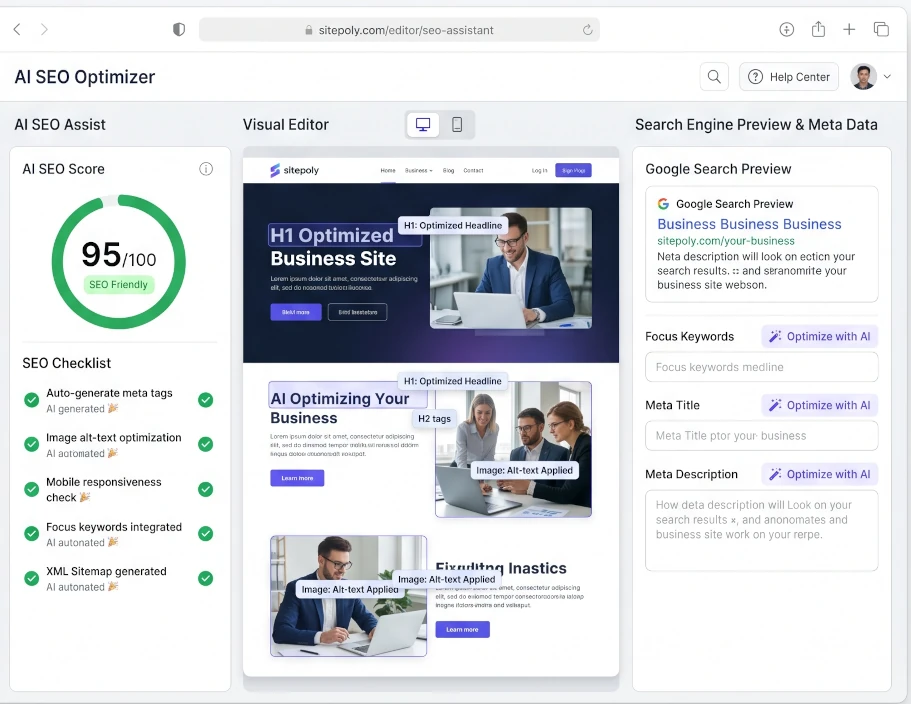Click the 95/100 SEO score ring

point(119,261)
